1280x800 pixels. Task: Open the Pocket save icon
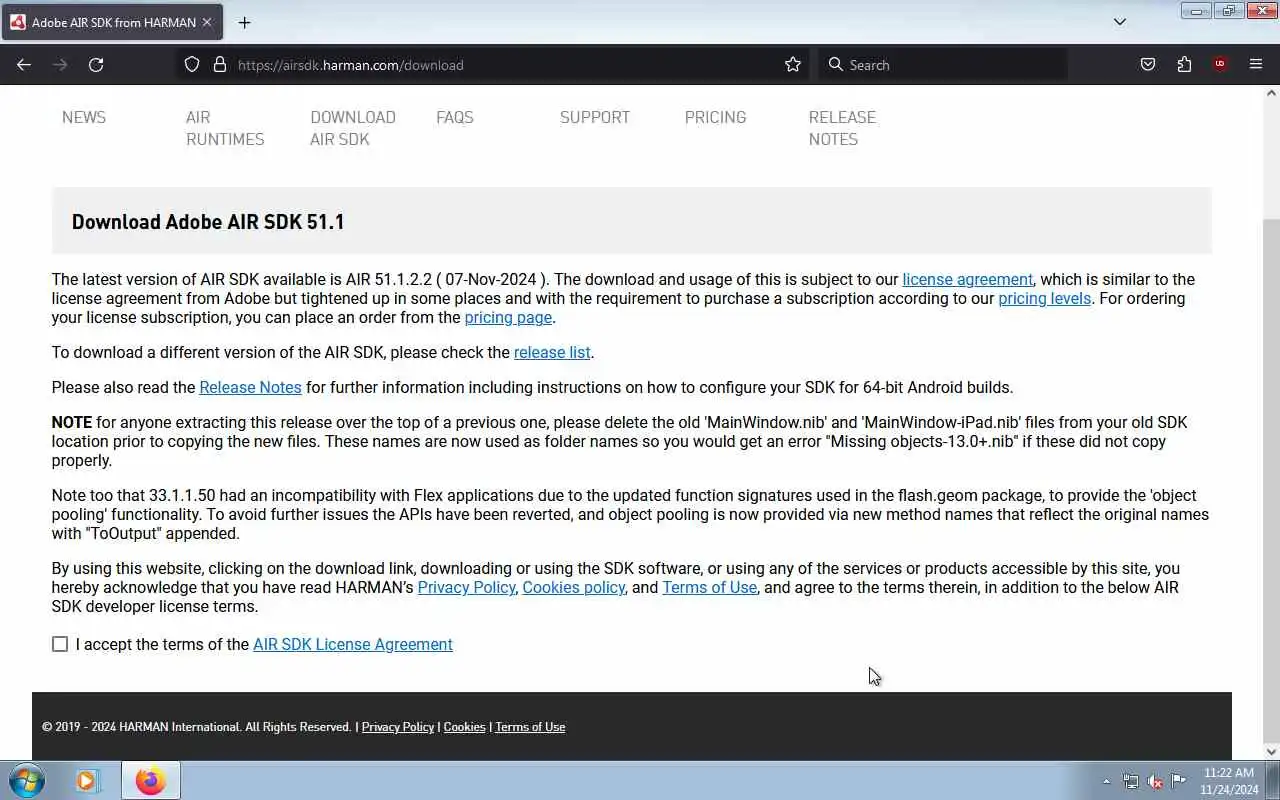[1148, 65]
